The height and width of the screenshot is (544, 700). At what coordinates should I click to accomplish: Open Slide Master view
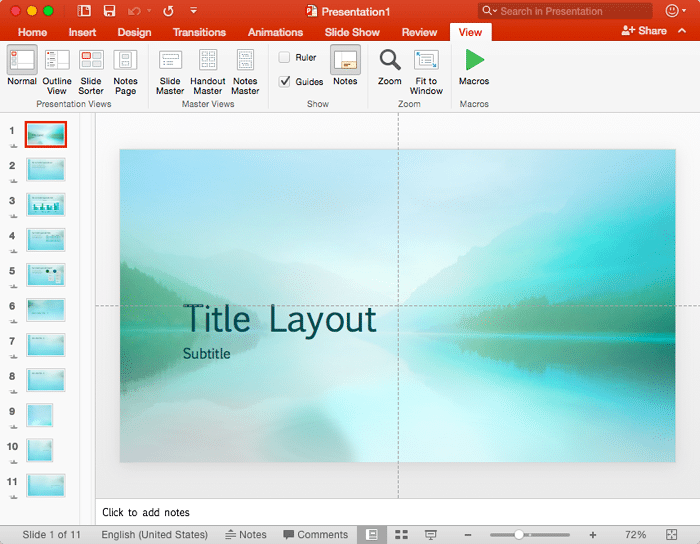pyautogui.click(x=170, y=71)
